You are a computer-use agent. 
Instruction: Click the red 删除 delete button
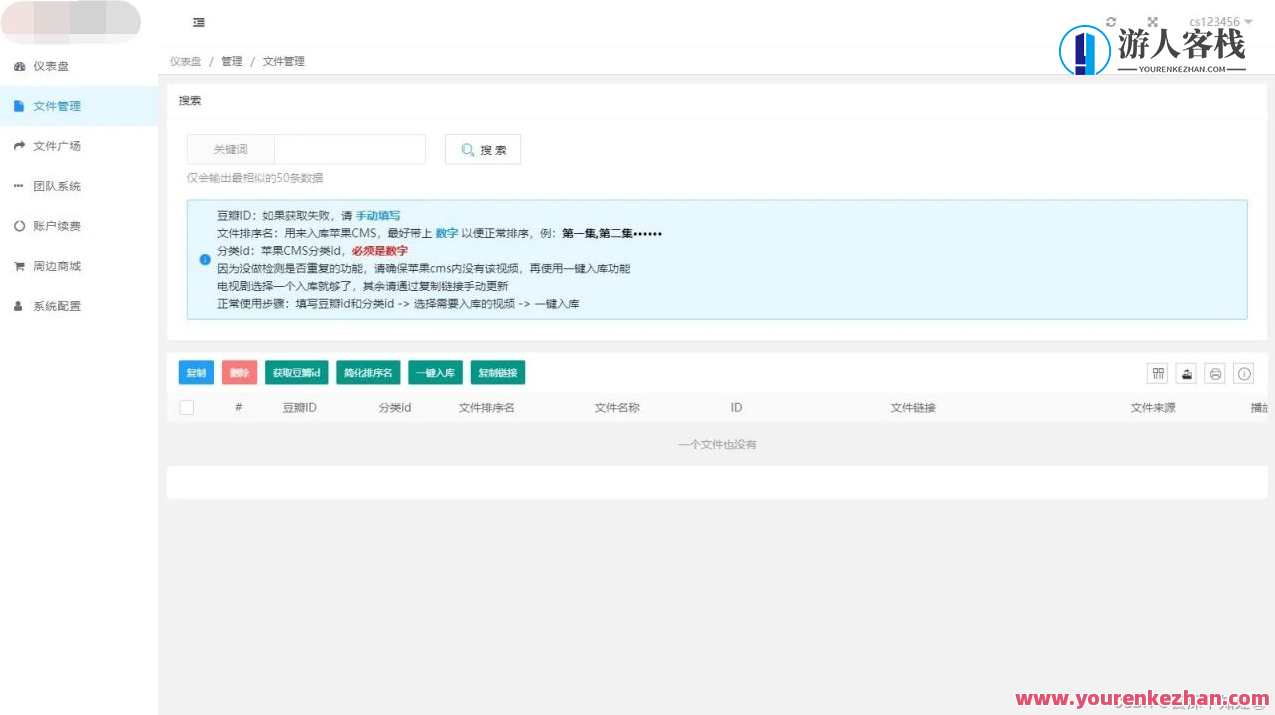(239, 372)
